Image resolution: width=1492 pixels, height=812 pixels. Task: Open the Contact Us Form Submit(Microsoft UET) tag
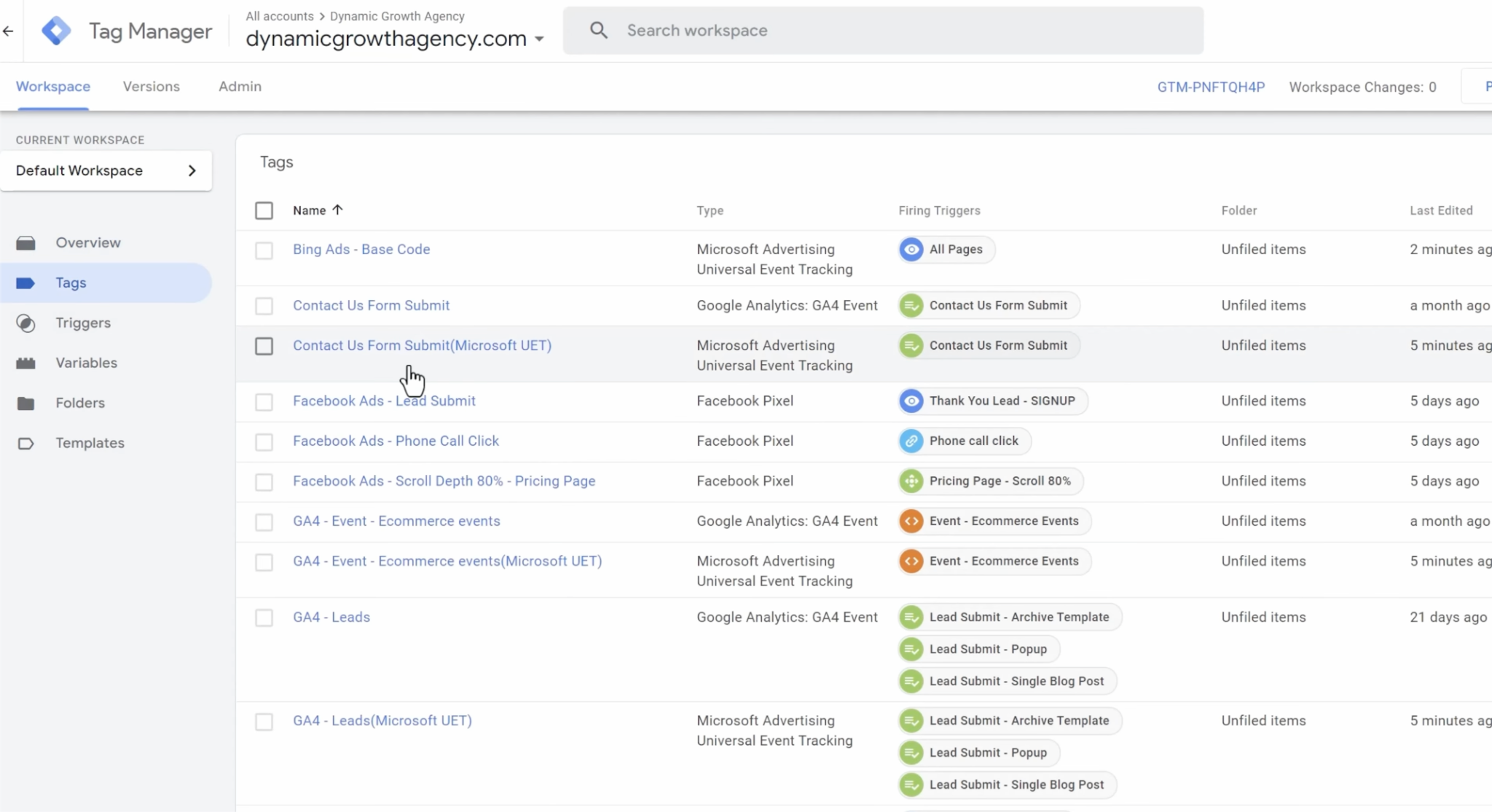click(422, 345)
